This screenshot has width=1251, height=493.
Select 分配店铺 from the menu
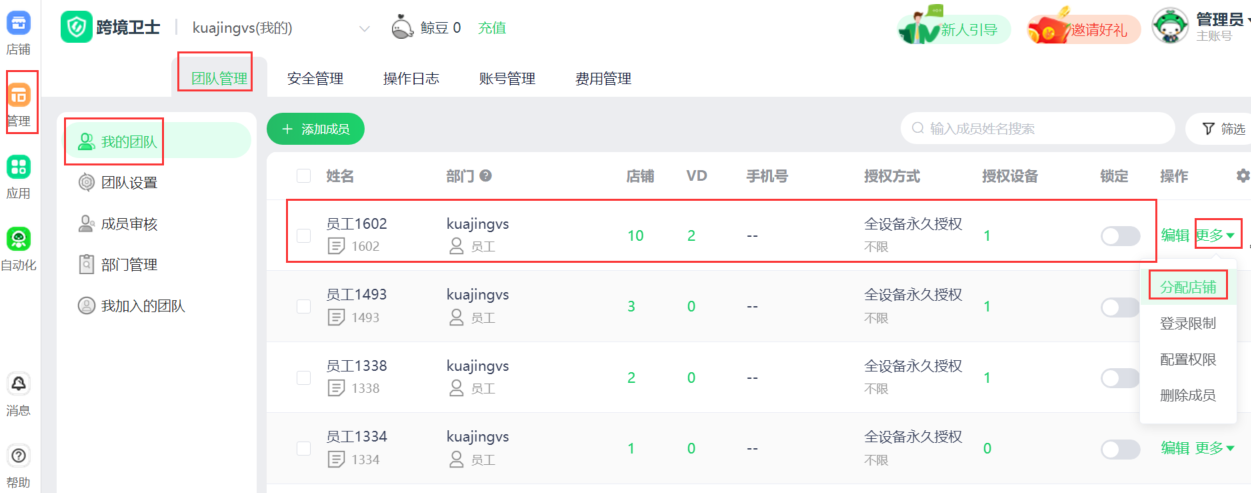[x=1188, y=288]
